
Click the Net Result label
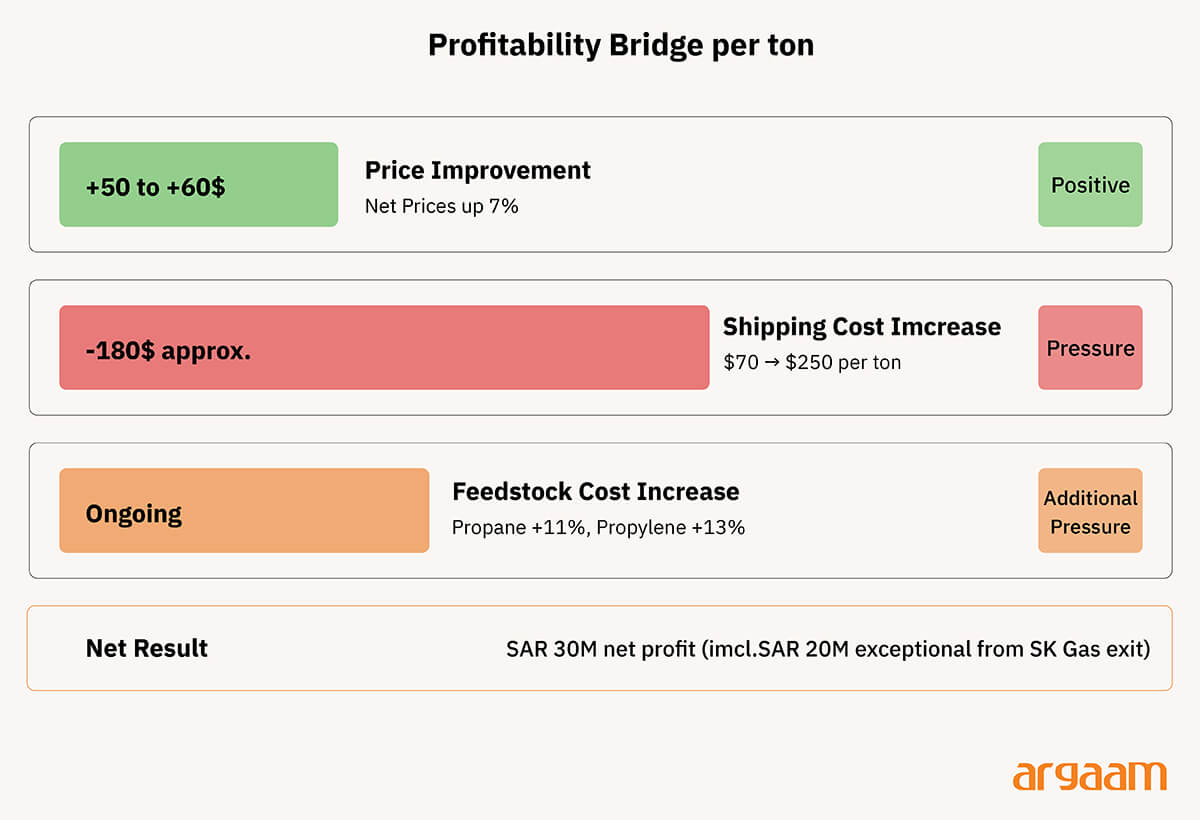[x=147, y=648]
